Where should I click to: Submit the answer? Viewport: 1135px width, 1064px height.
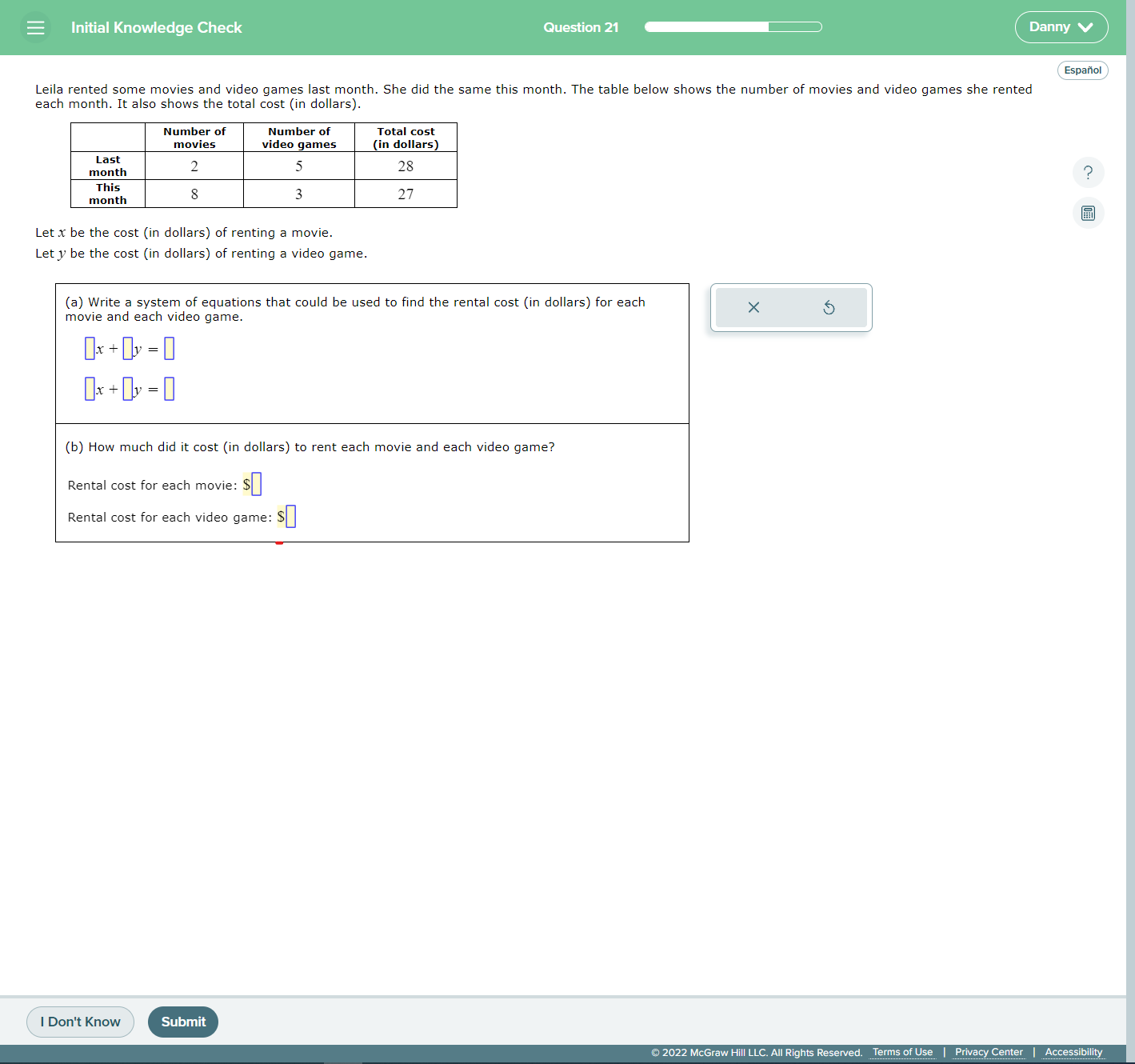(x=182, y=1022)
